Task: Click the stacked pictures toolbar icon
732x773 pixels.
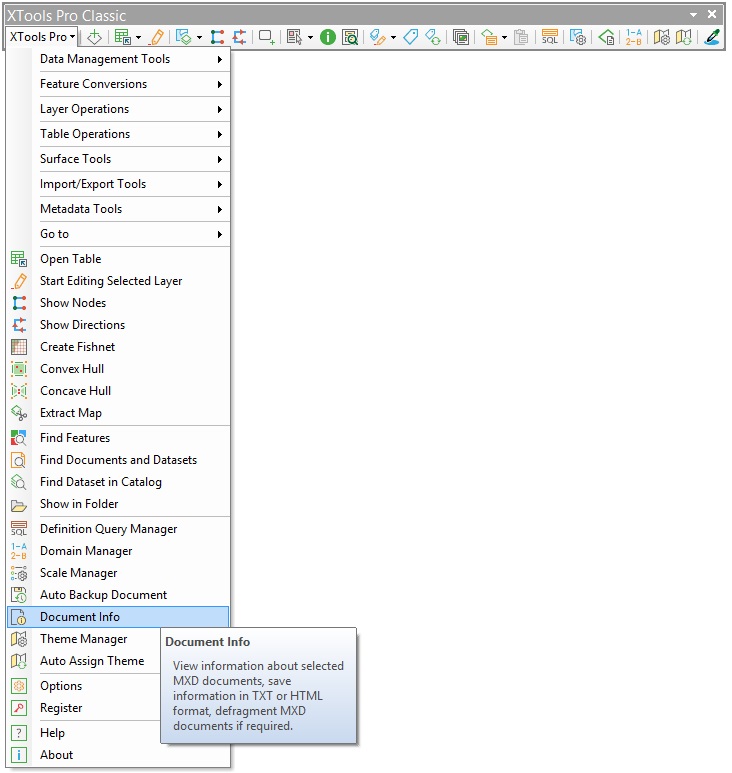Action: [460, 37]
